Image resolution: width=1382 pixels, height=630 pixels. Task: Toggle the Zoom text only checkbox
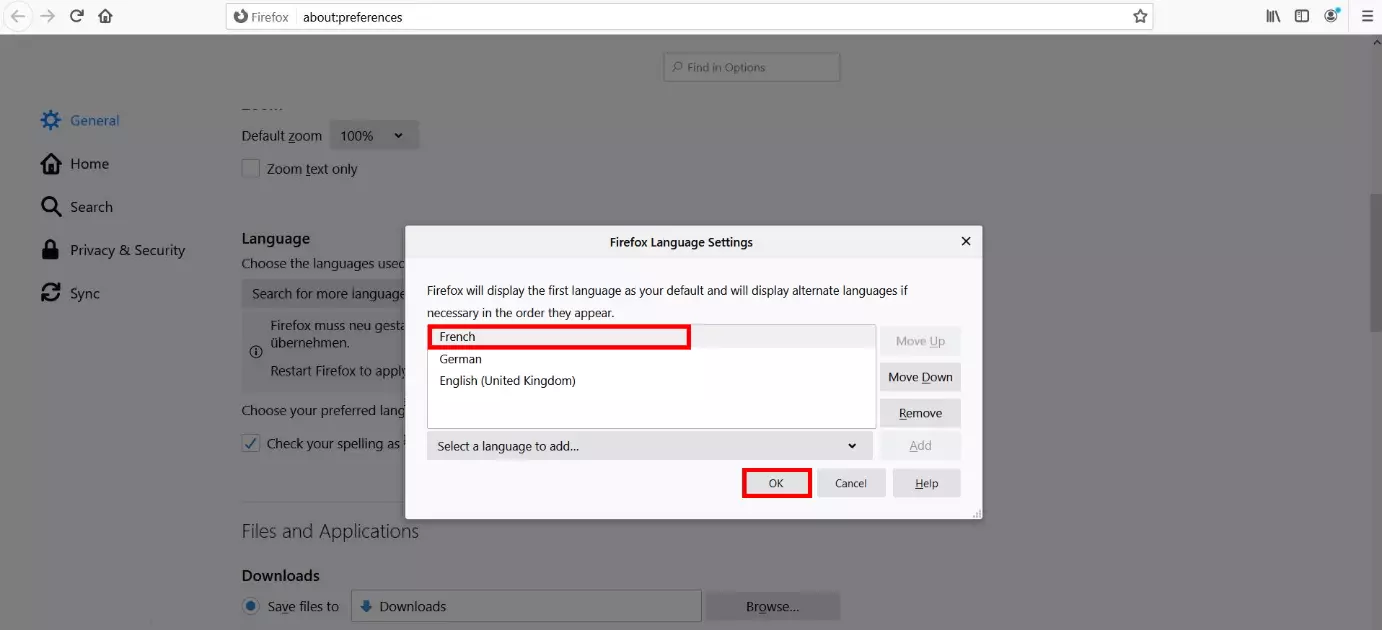click(251, 169)
